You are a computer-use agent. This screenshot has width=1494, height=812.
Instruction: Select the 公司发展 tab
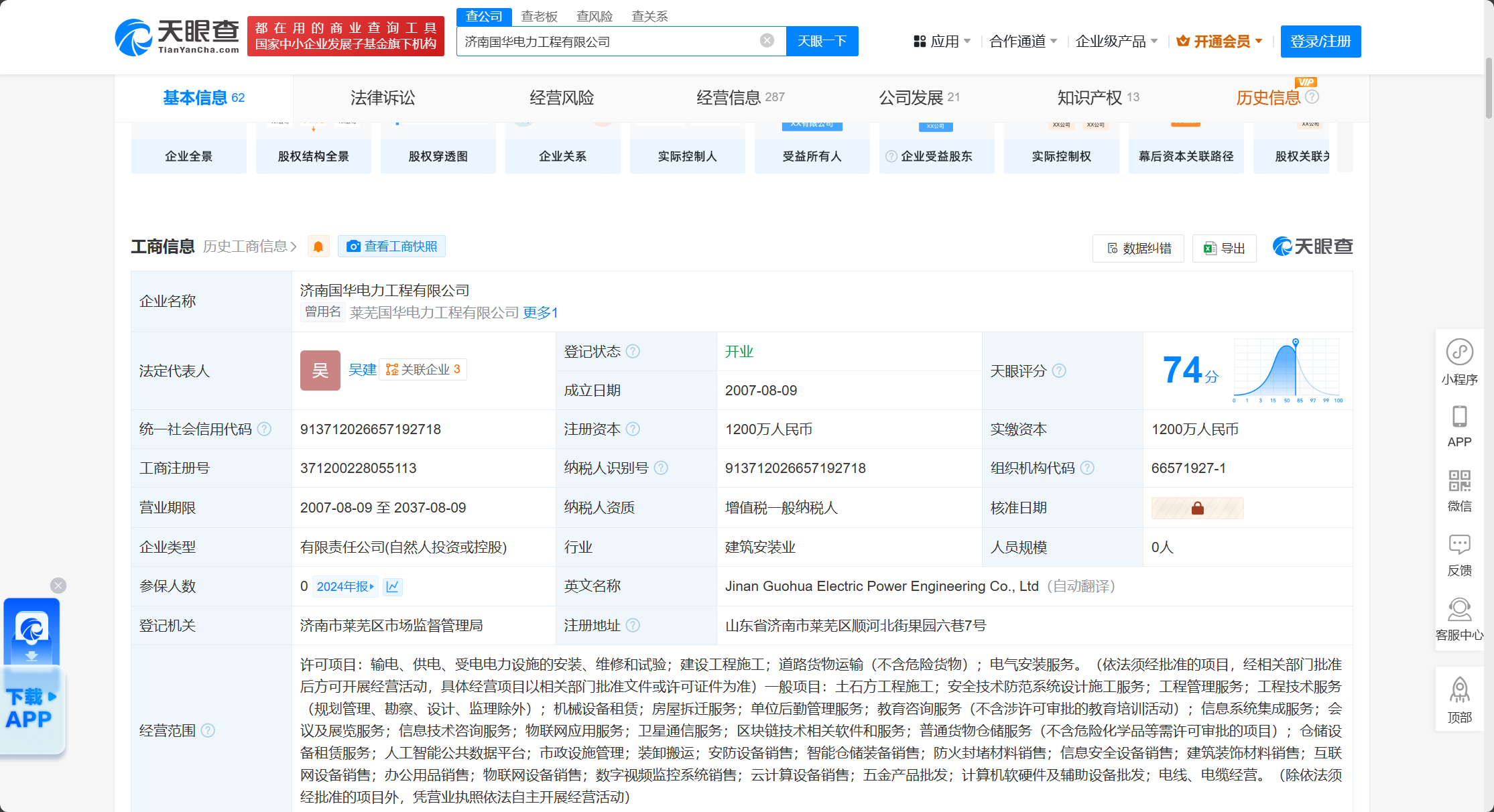click(920, 98)
